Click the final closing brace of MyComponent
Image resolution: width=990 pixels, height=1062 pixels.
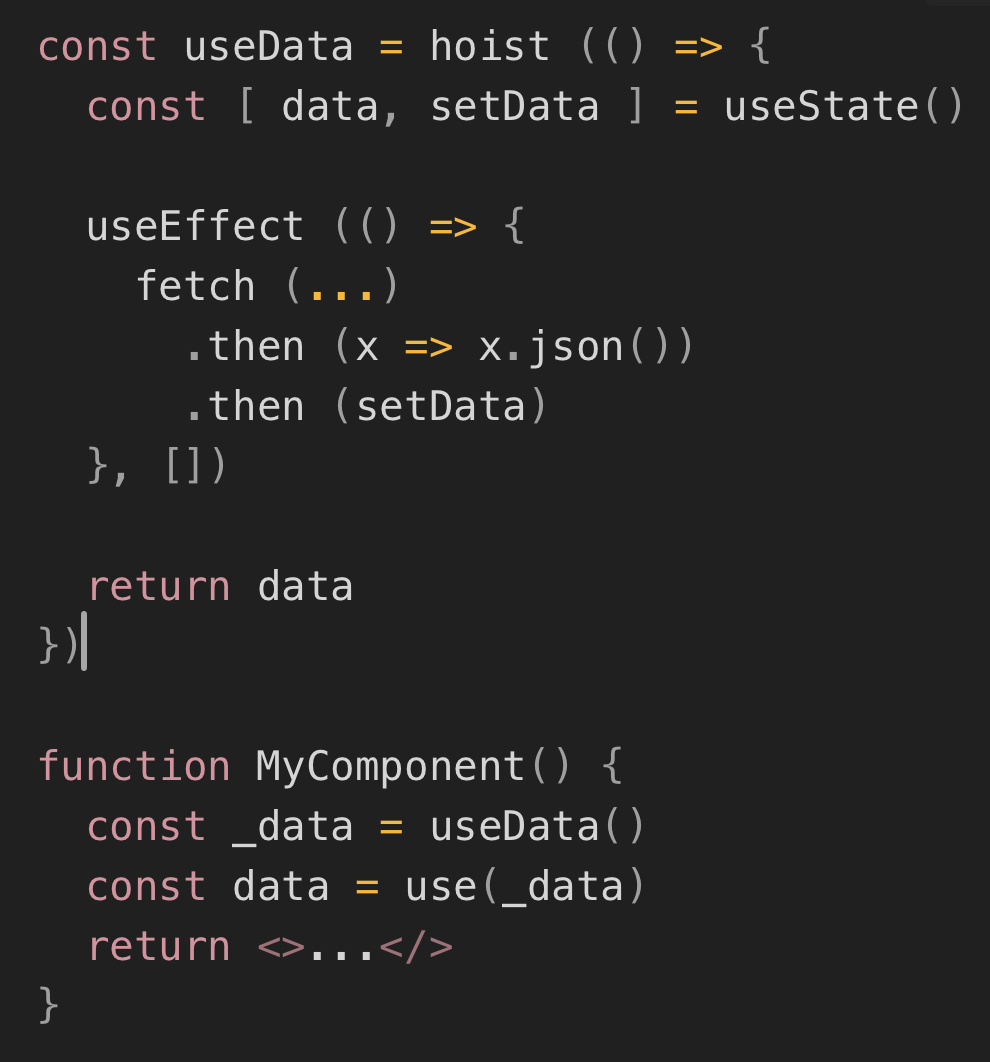coord(48,1005)
